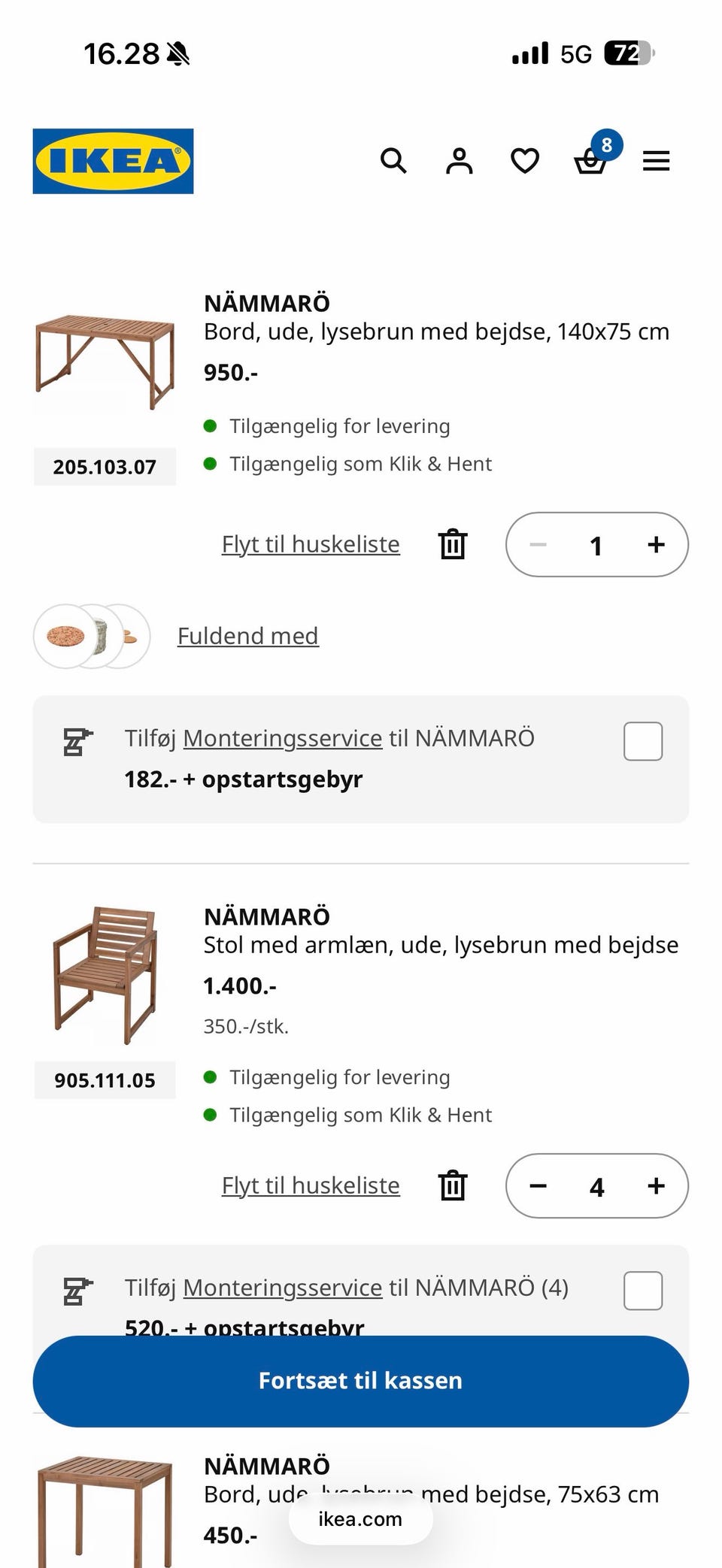
Task: Open the search magnifier icon
Action: pyautogui.click(x=393, y=161)
